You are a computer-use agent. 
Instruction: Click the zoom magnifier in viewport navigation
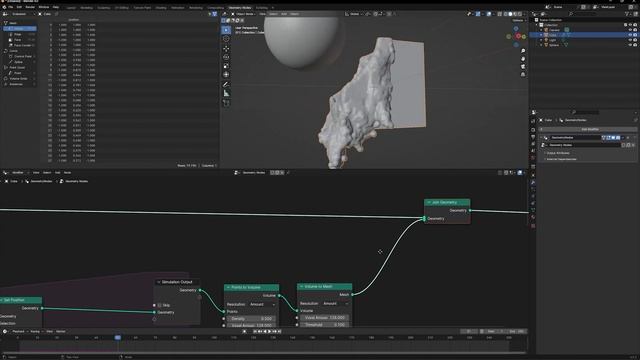click(523, 51)
